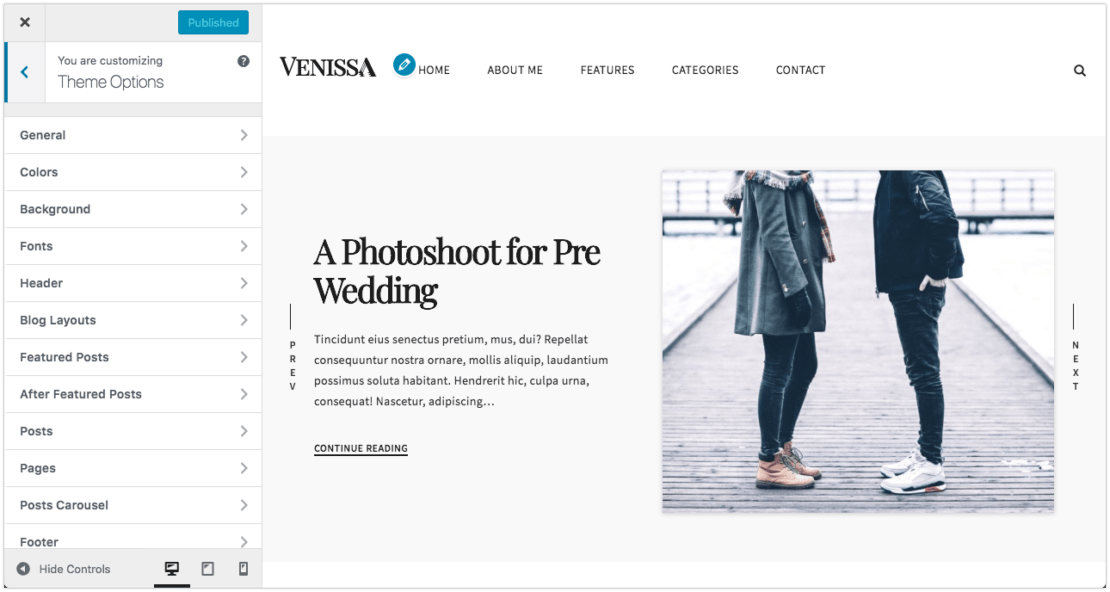The image size is (1110, 592).
Task: Click the back arrow beside Theme Options
Action: coord(25,72)
